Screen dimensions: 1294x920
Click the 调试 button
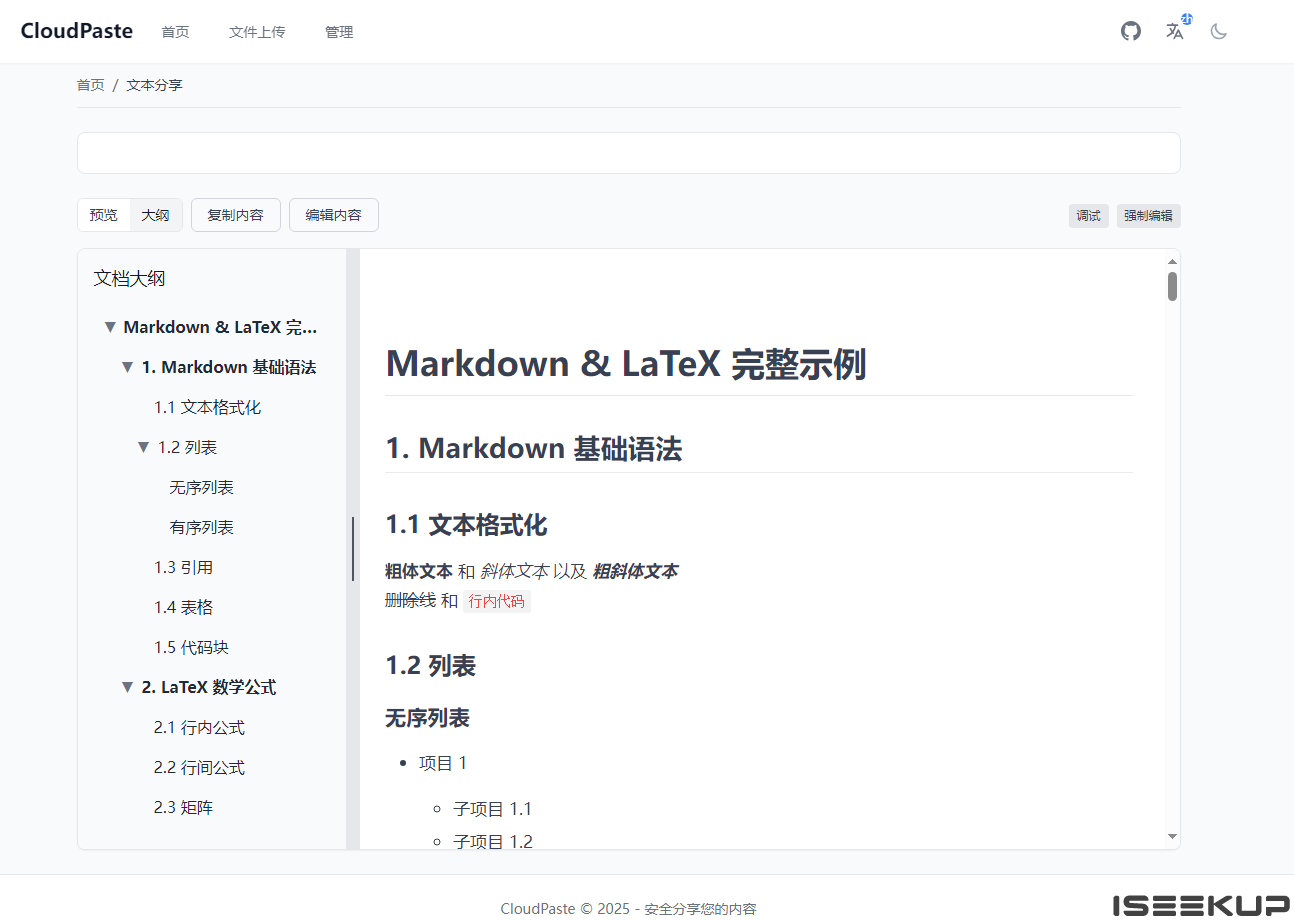[1089, 216]
